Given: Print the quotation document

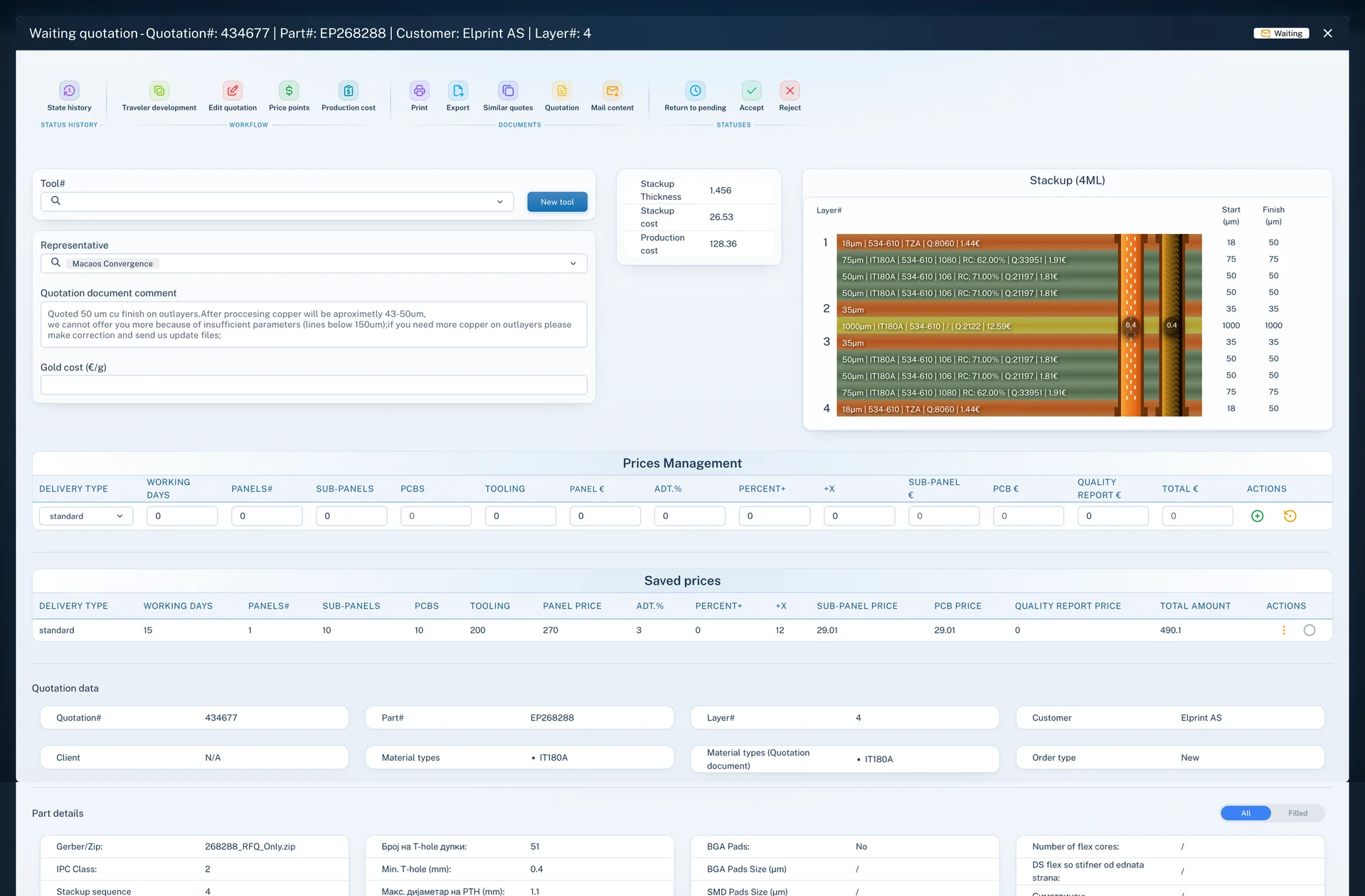Looking at the screenshot, I should [x=420, y=91].
